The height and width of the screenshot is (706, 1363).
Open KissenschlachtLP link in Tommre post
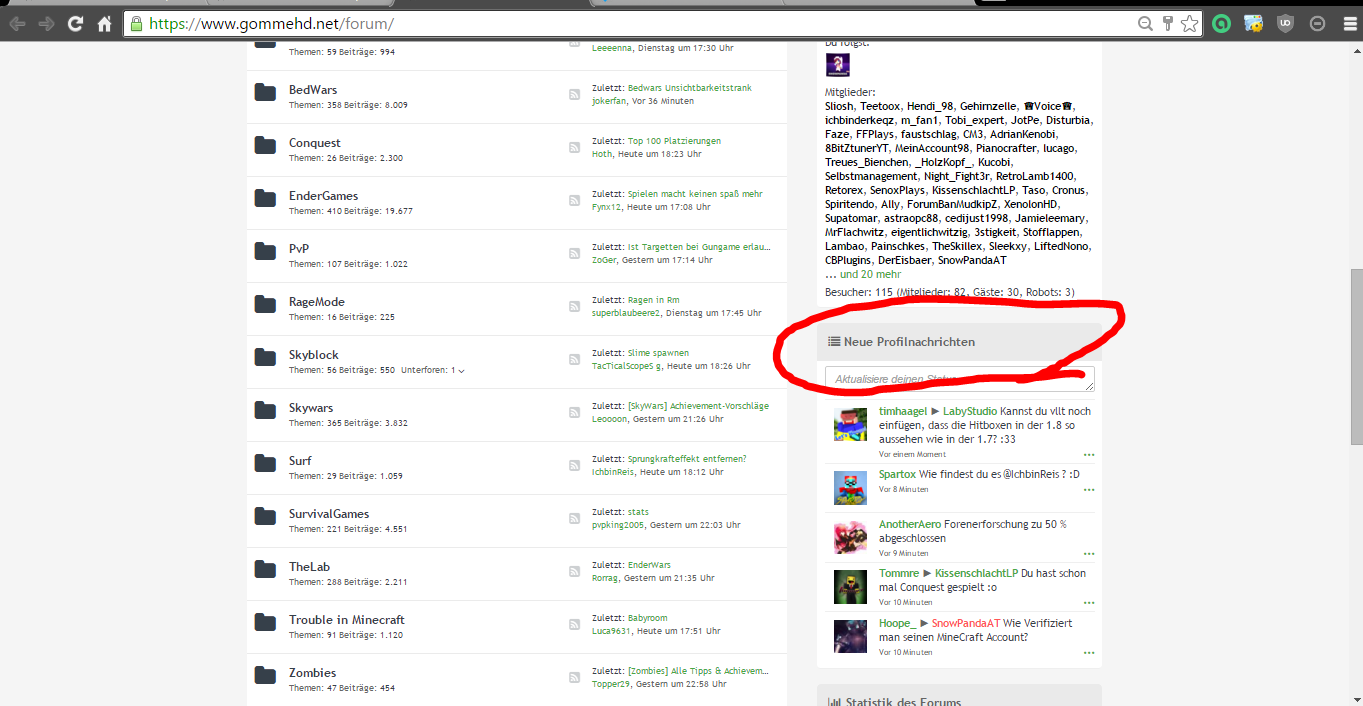pos(976,574)
